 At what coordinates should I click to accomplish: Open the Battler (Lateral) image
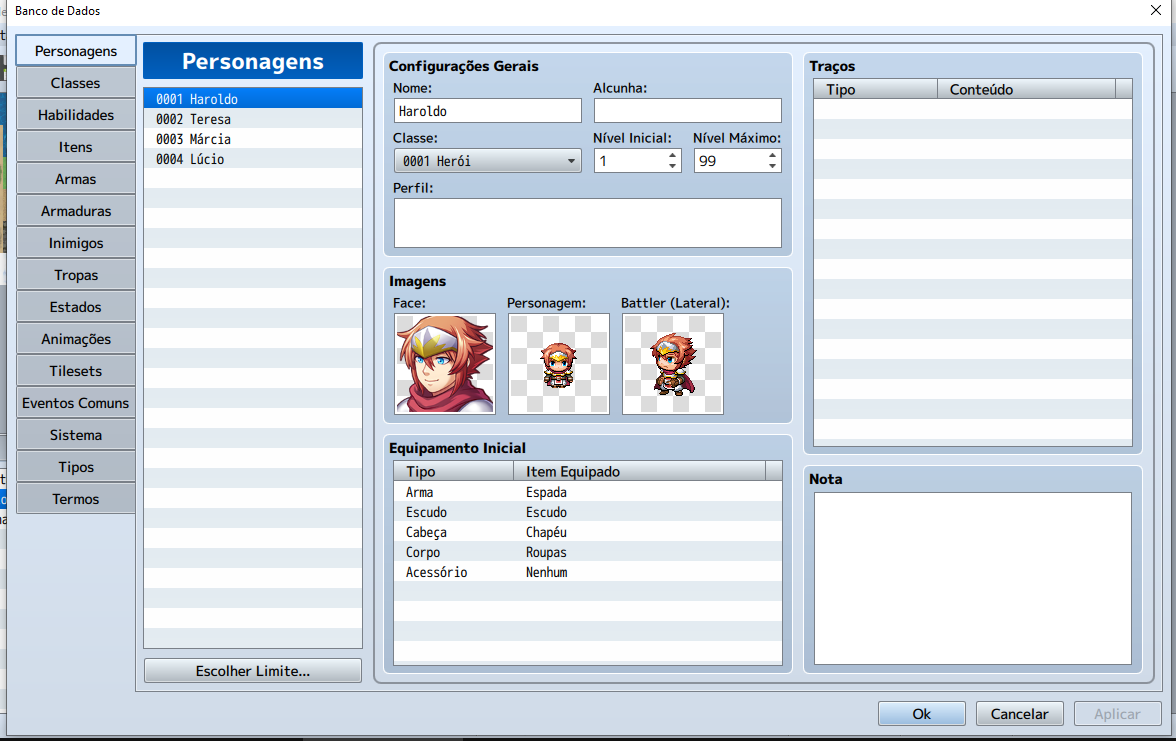click(x=671, y=363)
